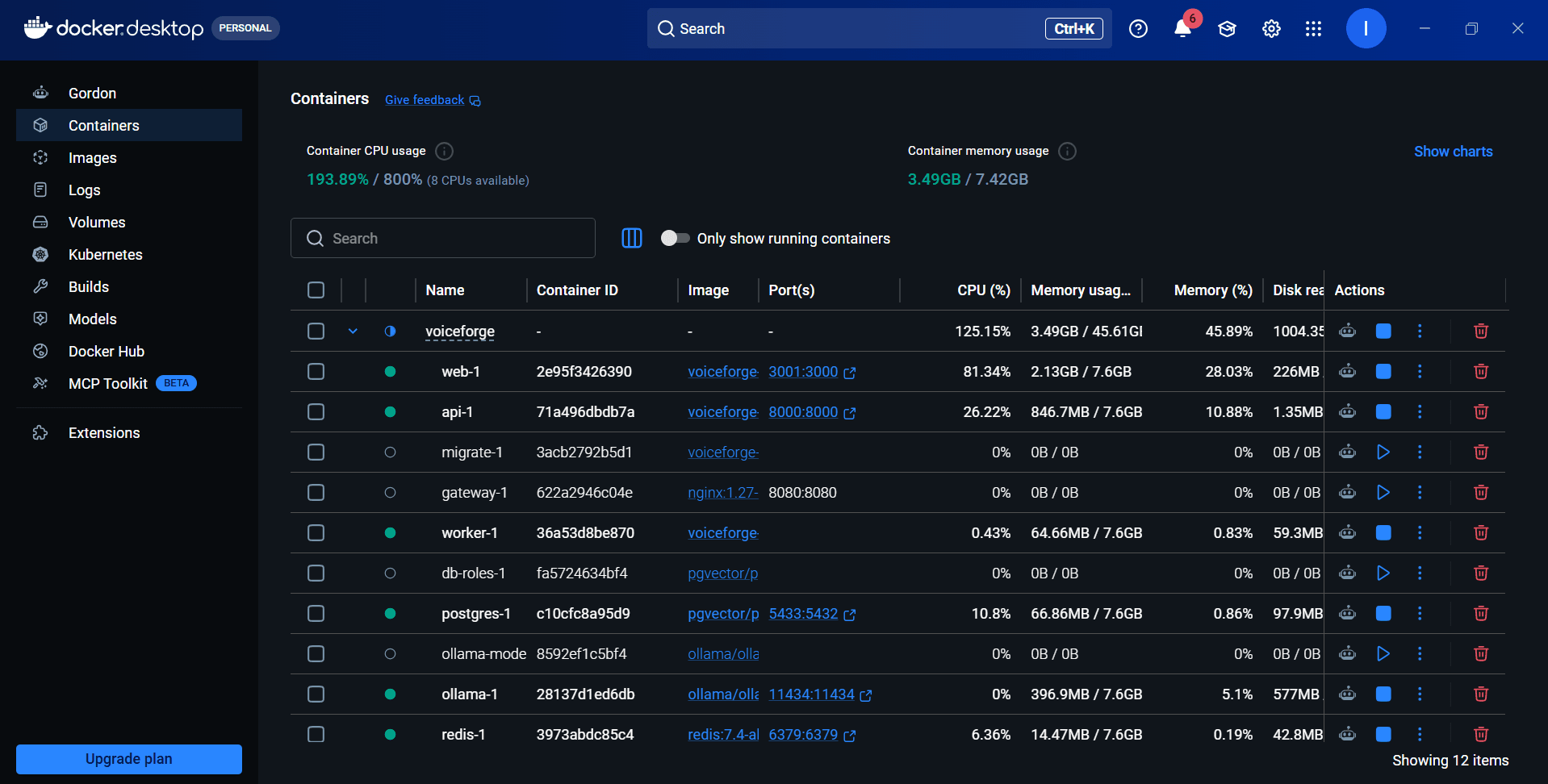Select the voiceforge stack checkbox
This screenshot has height=784, width=1548.
316,331
